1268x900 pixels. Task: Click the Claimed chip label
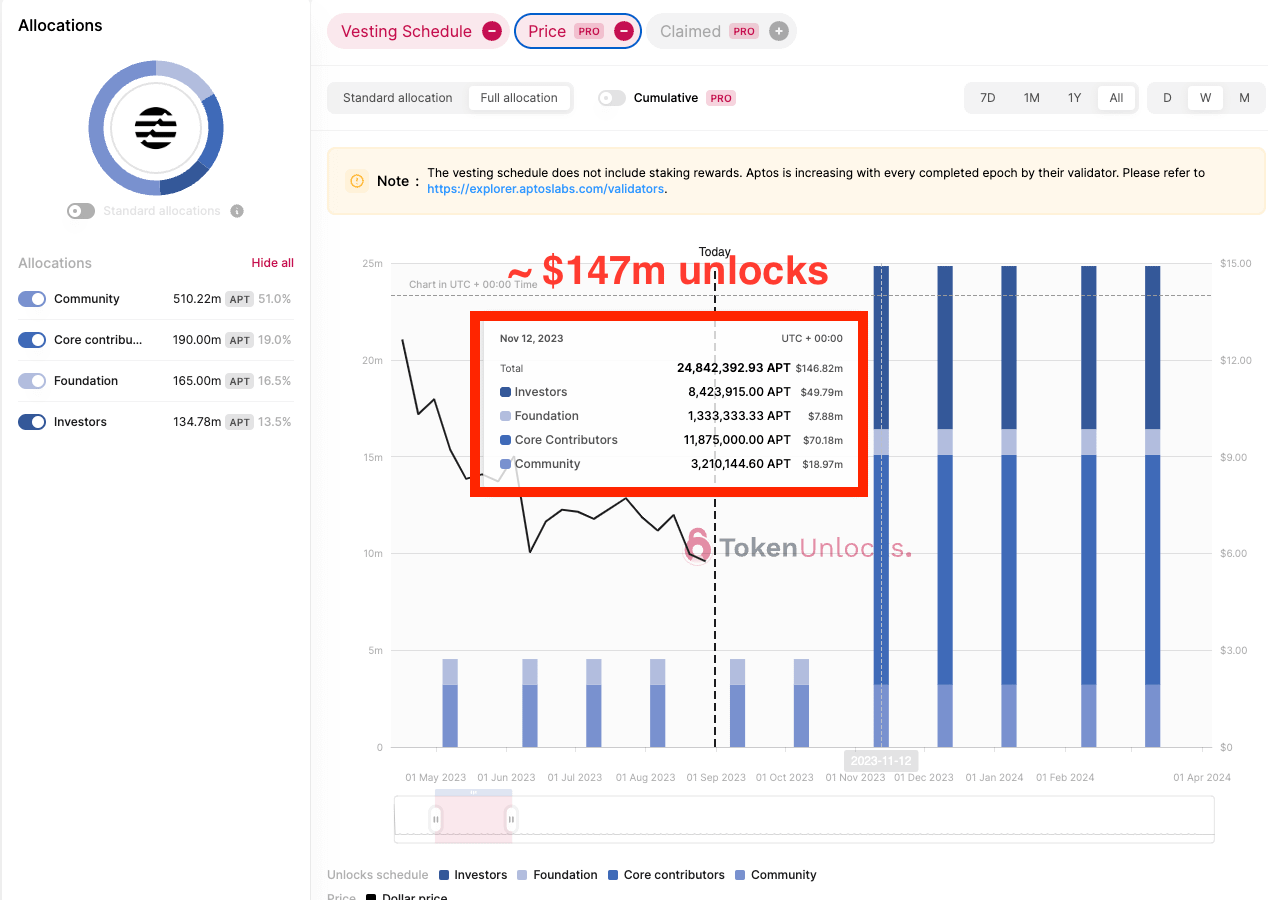pyautogui.click(x=690, y=31)
